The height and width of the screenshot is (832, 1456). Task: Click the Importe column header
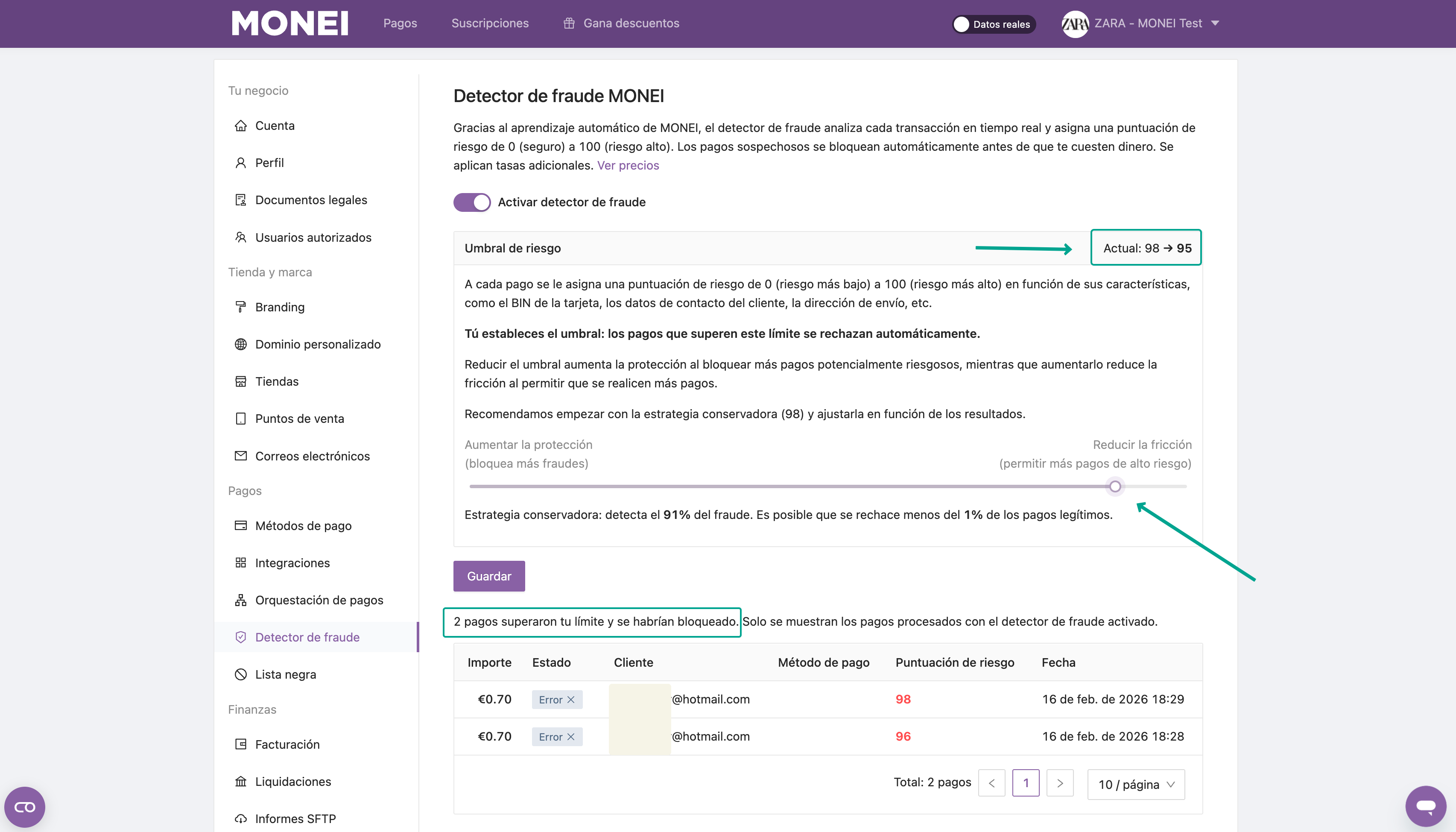(x=489, y=662)
